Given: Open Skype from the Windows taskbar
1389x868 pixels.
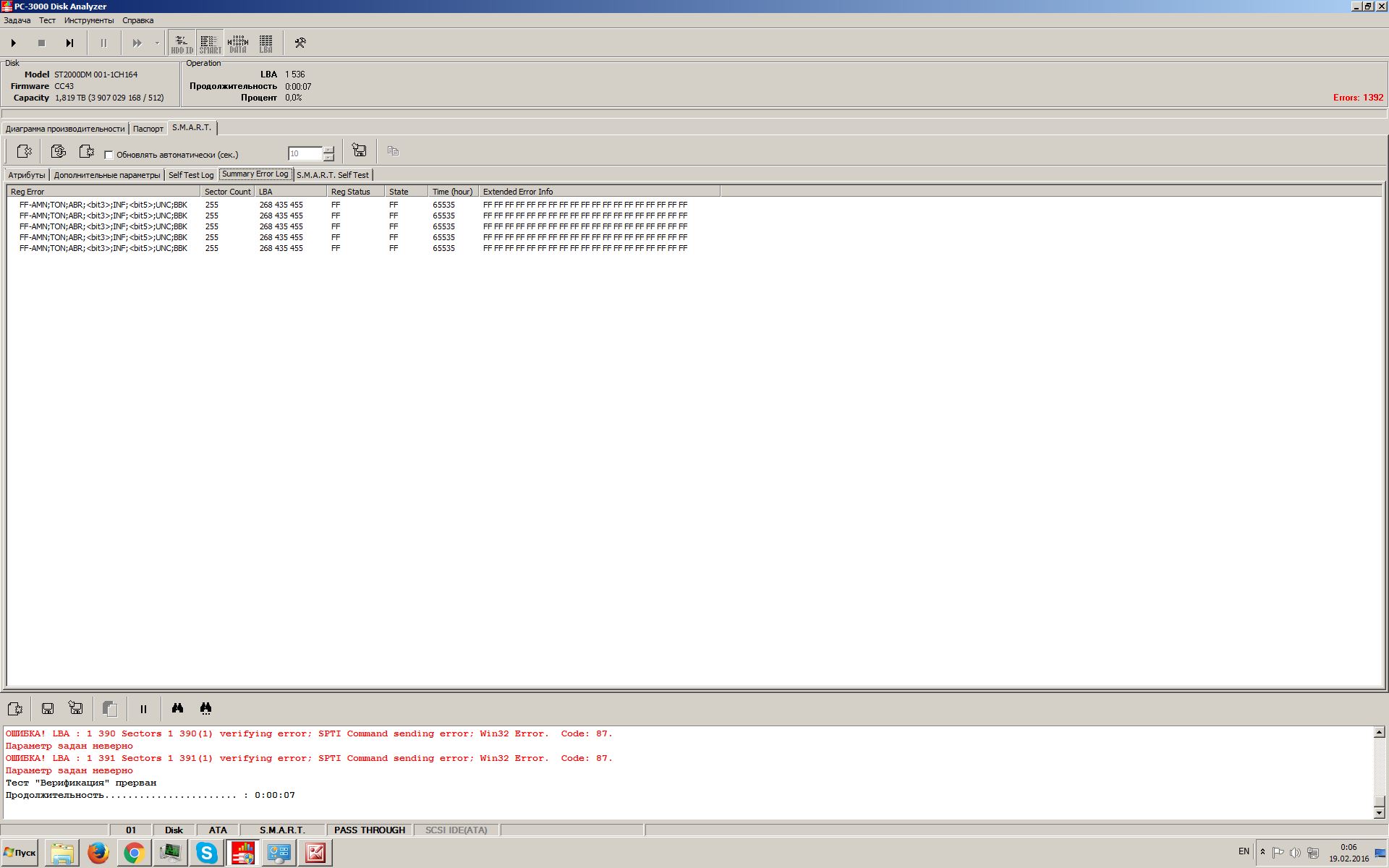Looking at the screenshot, I should point(207,853).
